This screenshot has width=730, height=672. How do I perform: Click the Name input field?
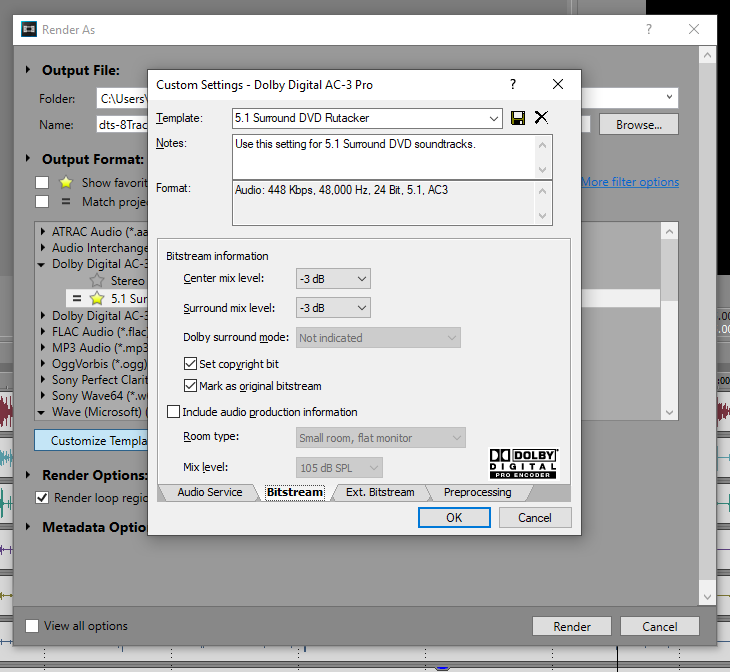click(122, 125)
